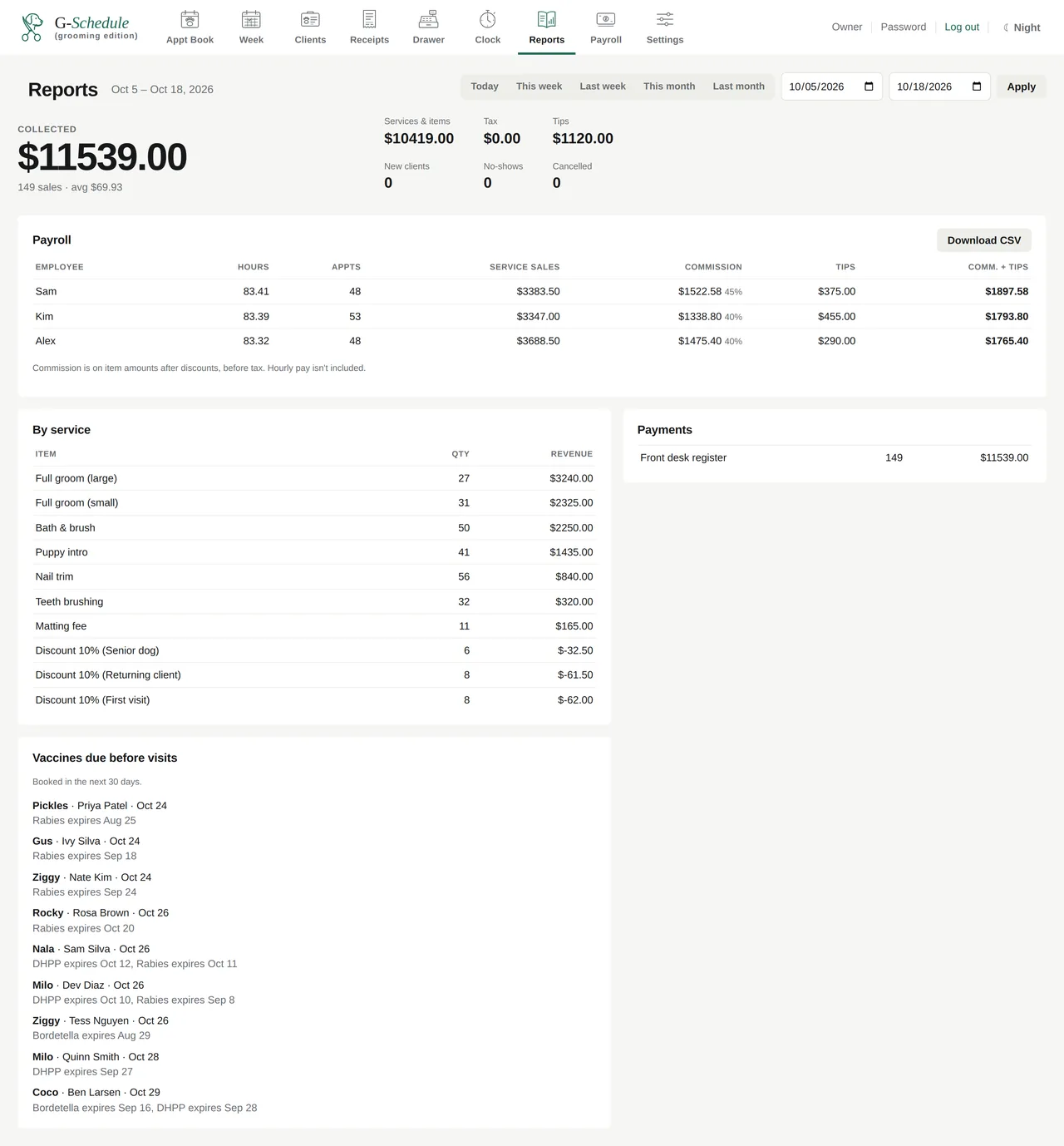Click the collected total $11539.00
Viewport: 1064px width, 1146px height.
[x=102, y=157]
